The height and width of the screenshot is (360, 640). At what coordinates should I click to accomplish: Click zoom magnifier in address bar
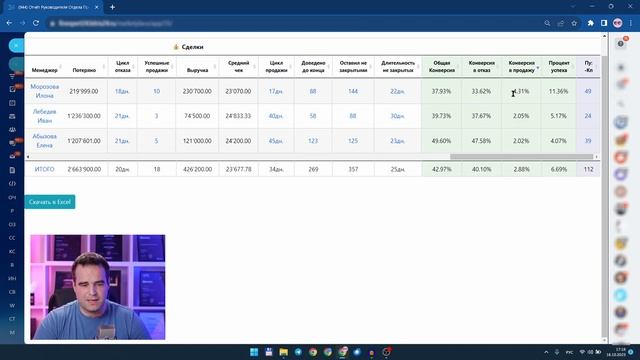pos(547,23)
